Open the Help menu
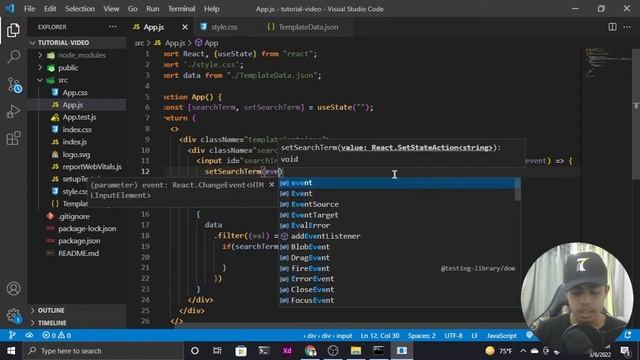 211,9
